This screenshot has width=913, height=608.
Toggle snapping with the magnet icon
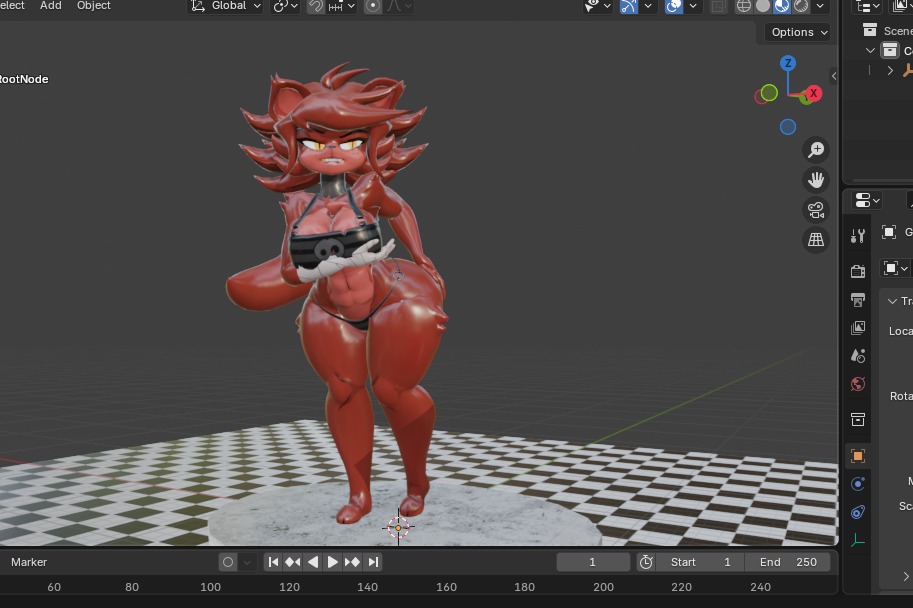coord(316,6)
